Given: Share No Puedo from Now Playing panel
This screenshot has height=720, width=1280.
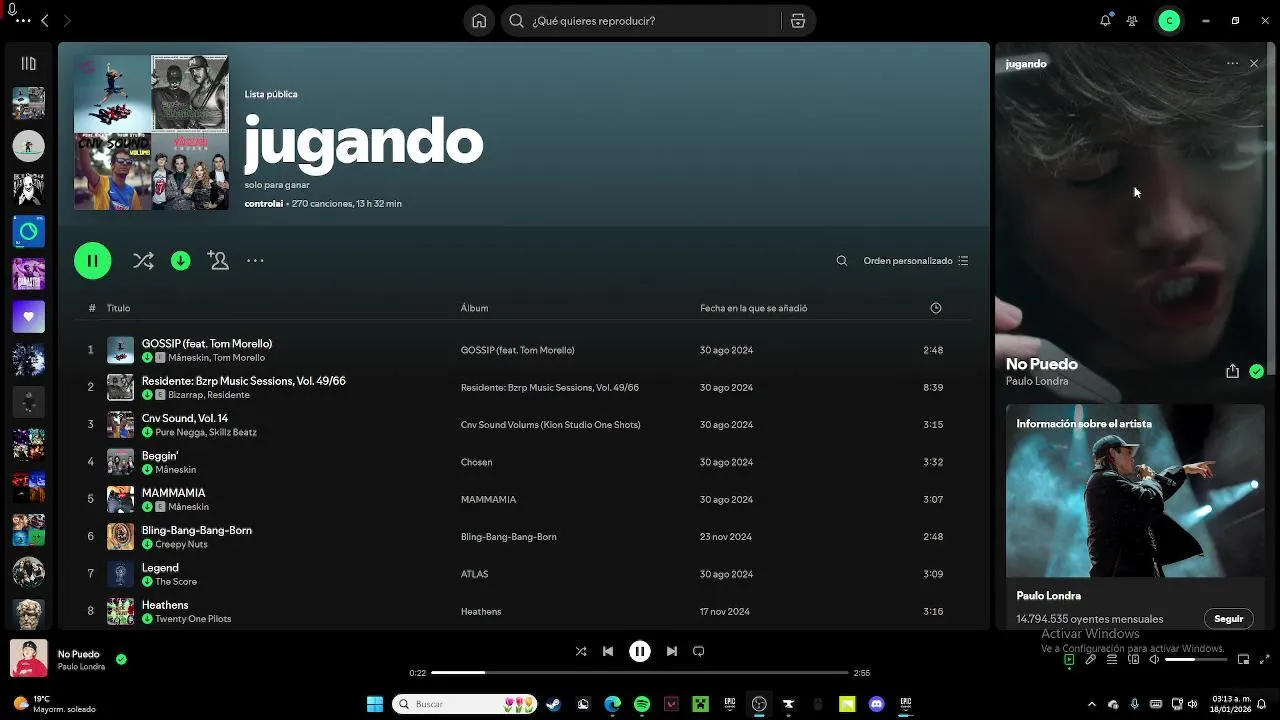Looking at the screenshot, I should pyautogui.click(x=1232, y=371).
